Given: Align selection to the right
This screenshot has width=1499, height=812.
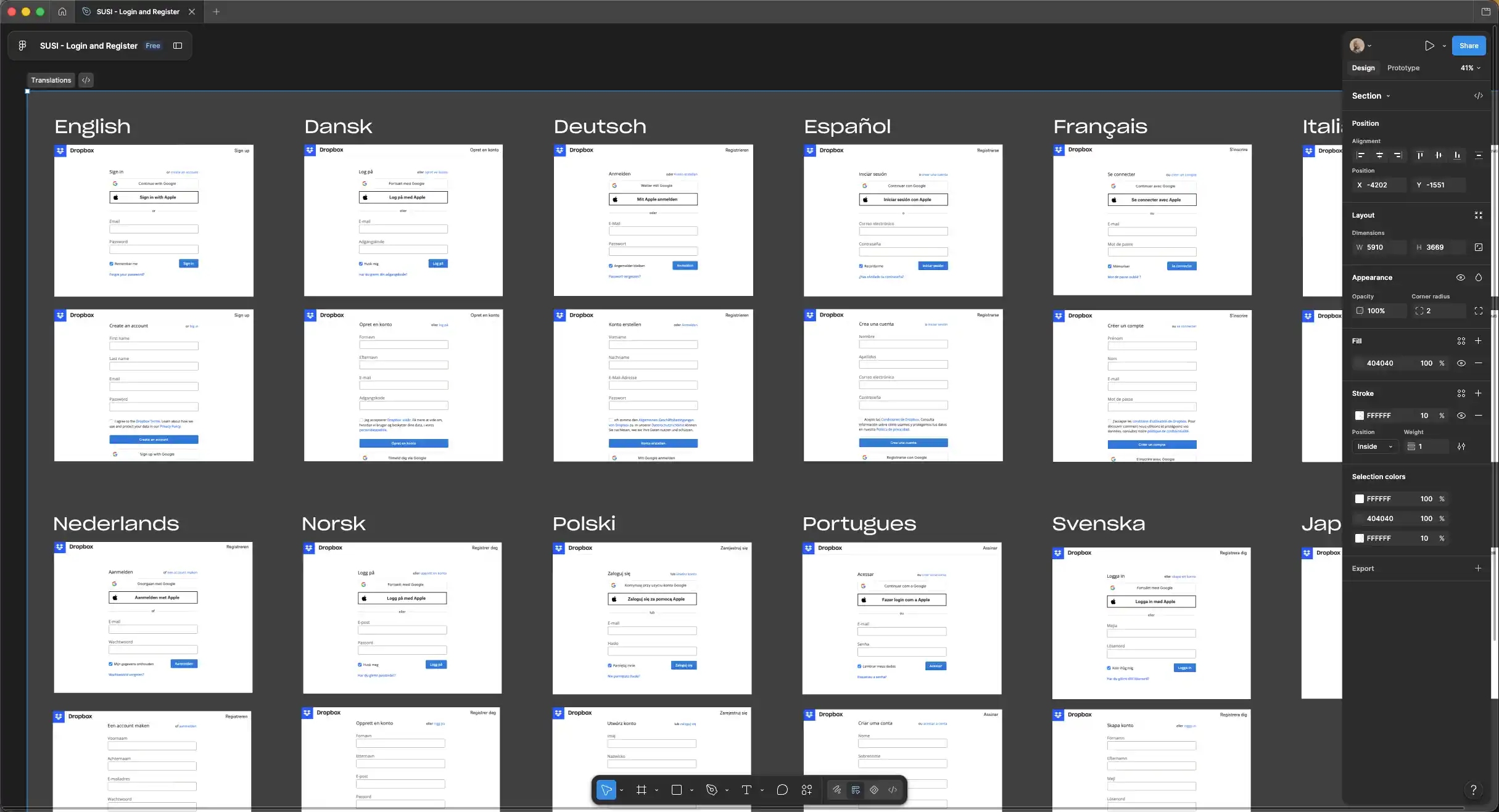Looking at the screenshot, I should (1398, 155).
